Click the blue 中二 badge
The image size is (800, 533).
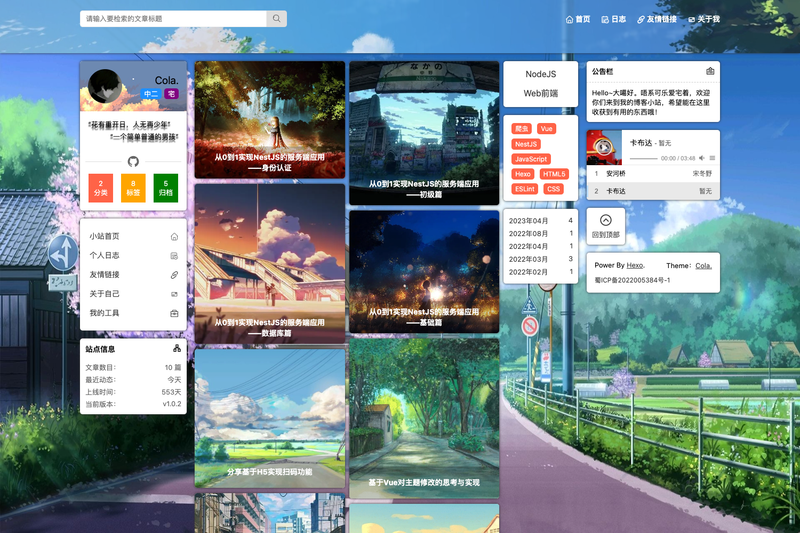pos(151,94)
